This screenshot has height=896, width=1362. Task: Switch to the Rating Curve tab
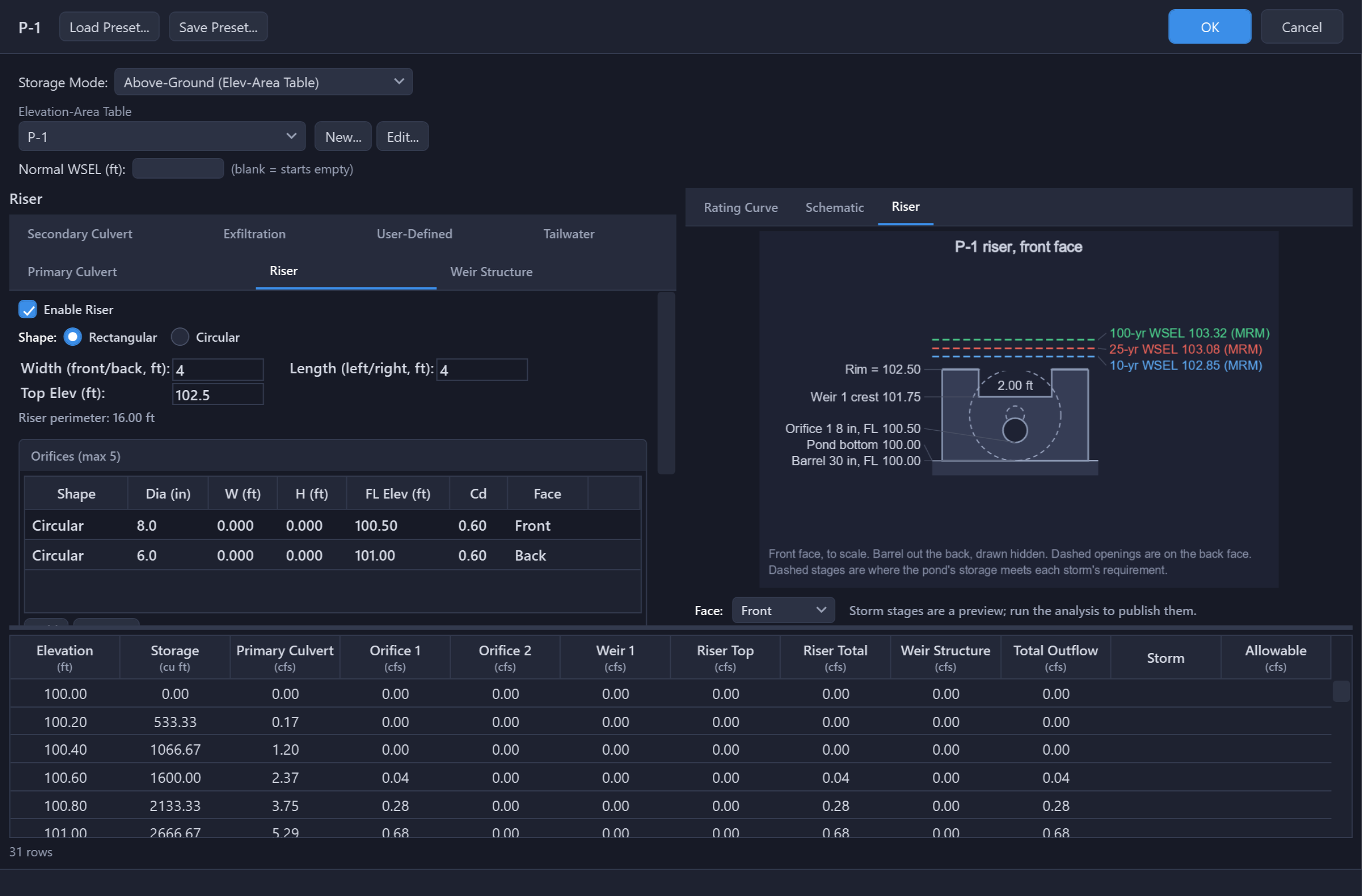740,207
